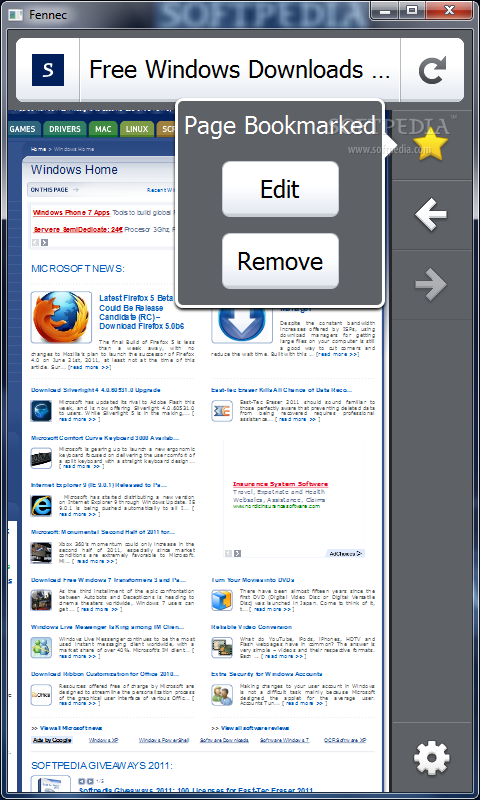The height and width of the screenshot is (800, 480).
Task: Click the Xbox 360 article thumbnail
Action: point(41,553)
